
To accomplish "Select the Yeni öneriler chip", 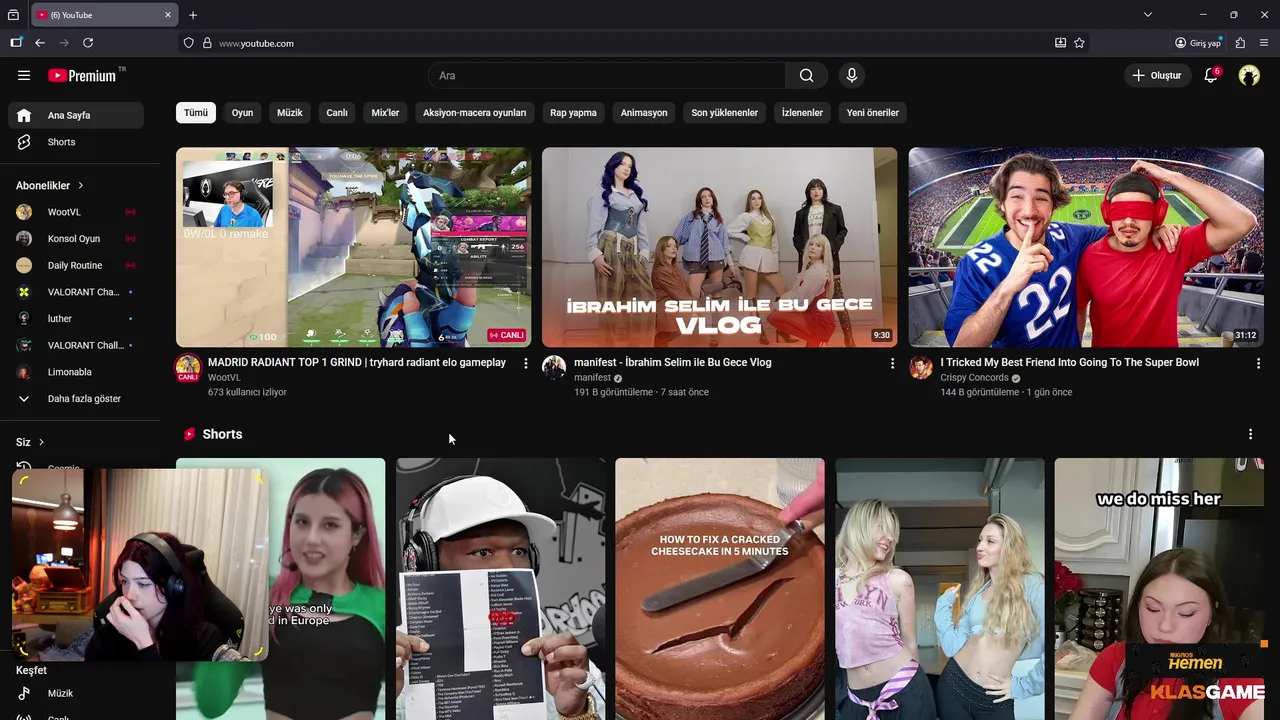I will 873,113.
